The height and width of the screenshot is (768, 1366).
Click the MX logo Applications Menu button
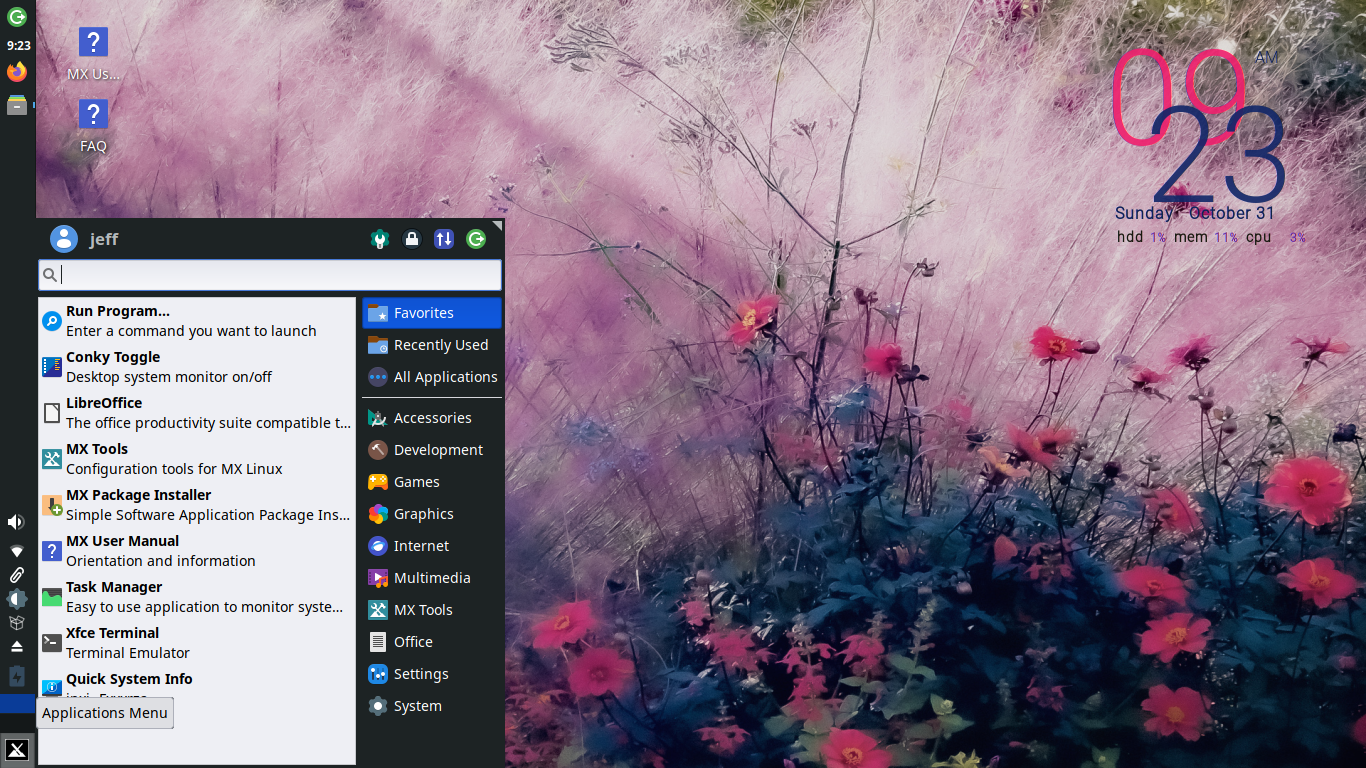tap(17, 750)
